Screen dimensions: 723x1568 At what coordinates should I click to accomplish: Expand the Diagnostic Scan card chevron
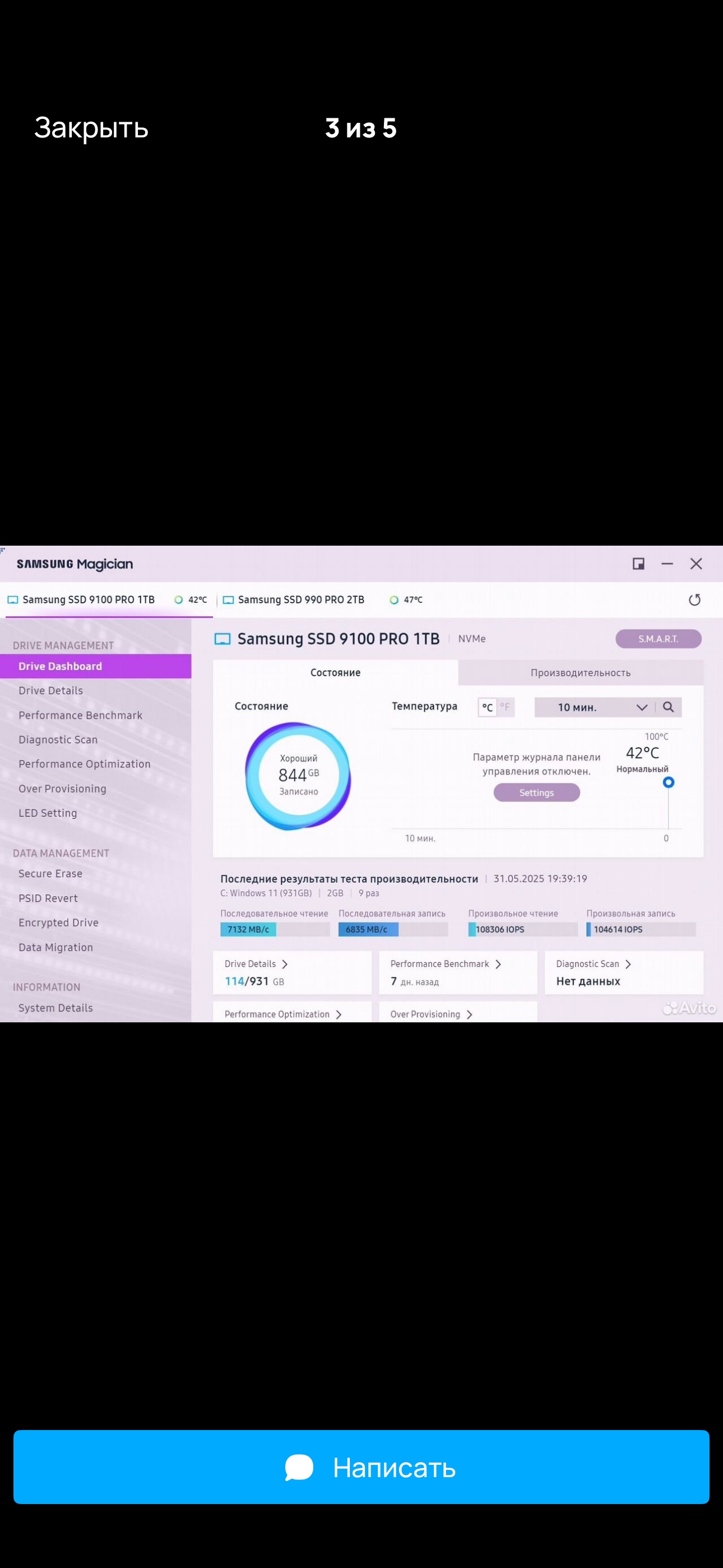click(628, 964)
